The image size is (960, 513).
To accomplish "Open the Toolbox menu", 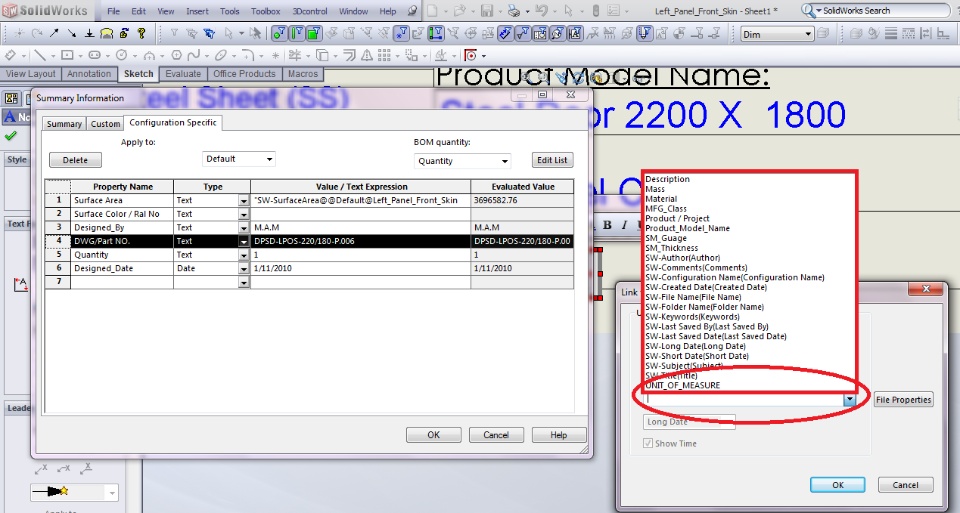I will [x=266, y=11].
